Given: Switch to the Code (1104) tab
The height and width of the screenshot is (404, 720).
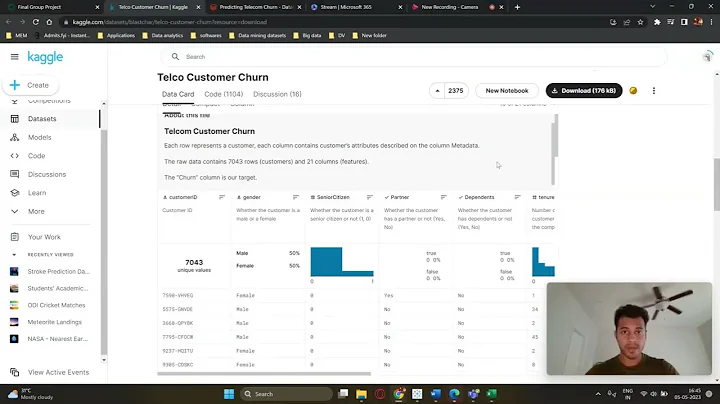Looking at the screenshot, I should tap(223, 94).
